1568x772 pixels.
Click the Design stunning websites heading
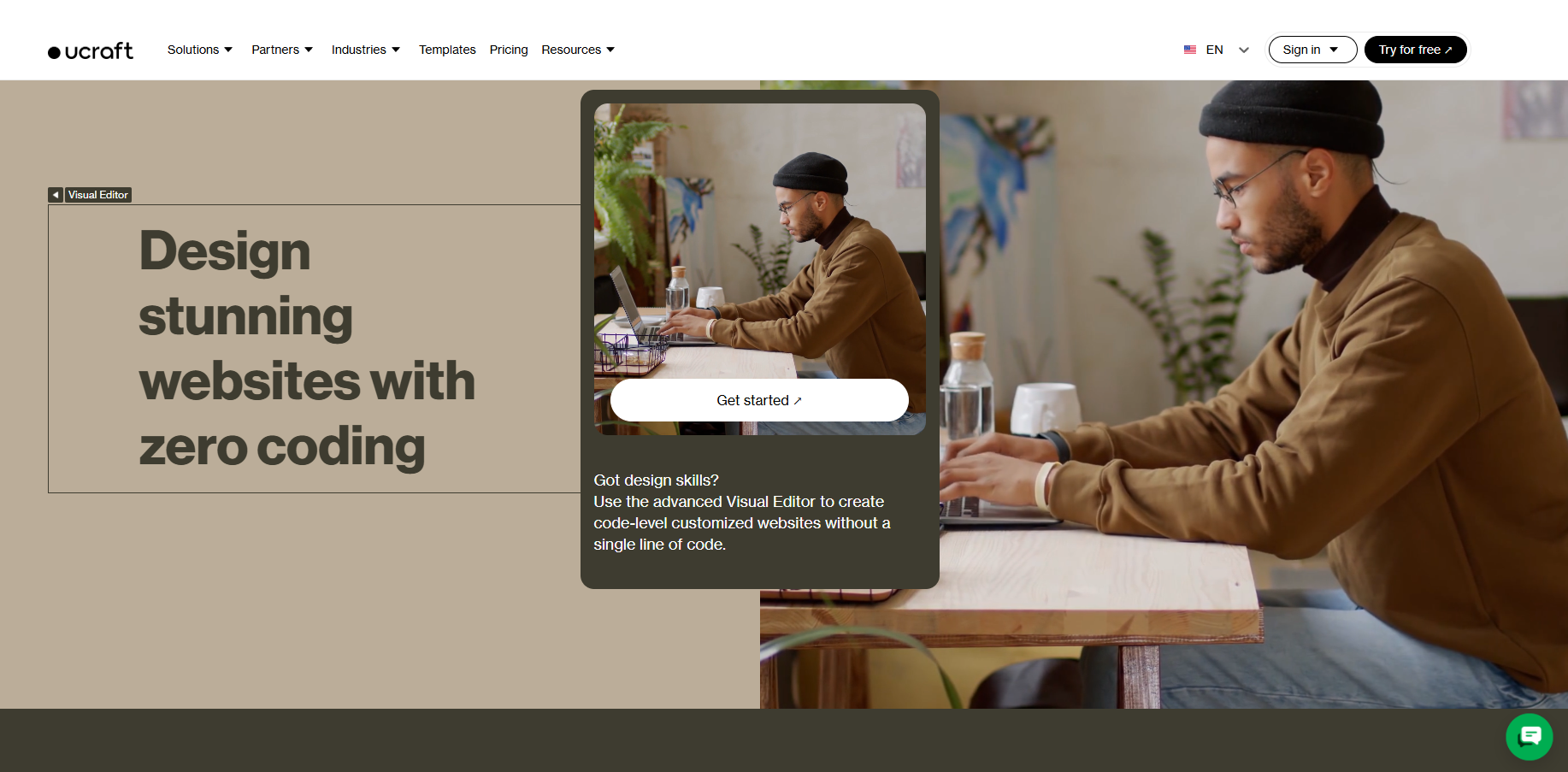tap(307, 349)
